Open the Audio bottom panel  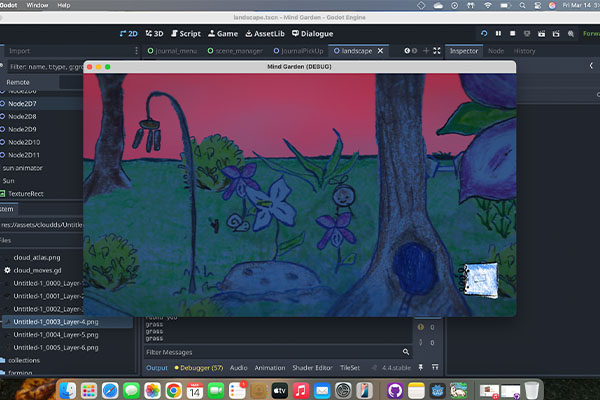pyautogui.click(x=238, y=368)
